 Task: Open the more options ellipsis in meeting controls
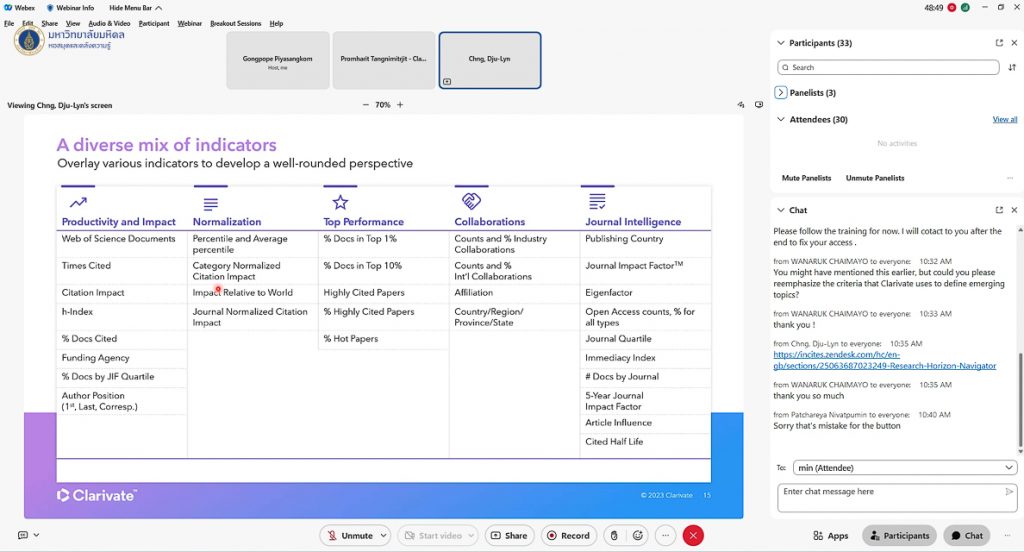click(665, 535)
